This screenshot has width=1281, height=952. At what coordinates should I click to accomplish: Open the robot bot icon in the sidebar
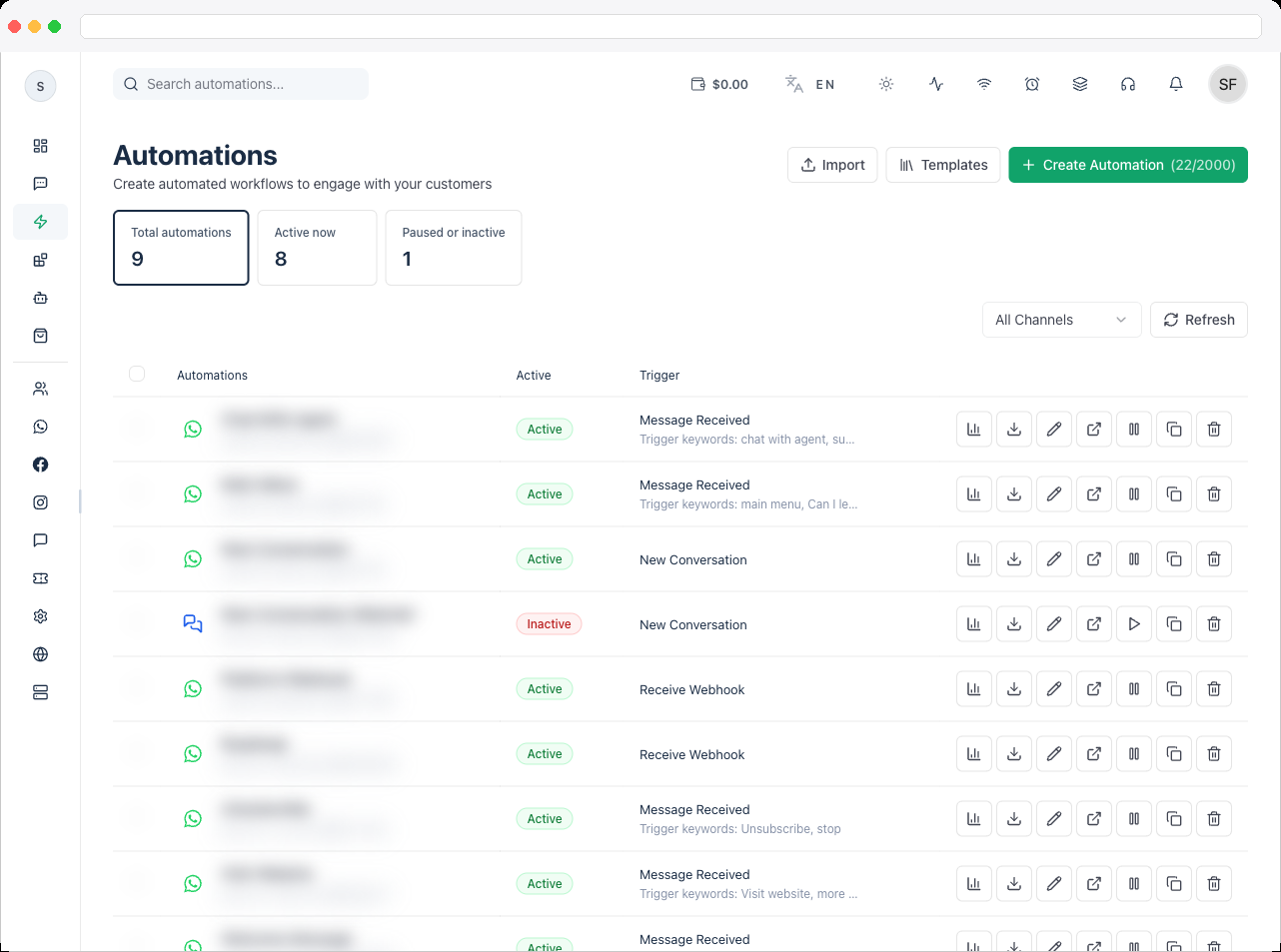(x=40, y=298)
